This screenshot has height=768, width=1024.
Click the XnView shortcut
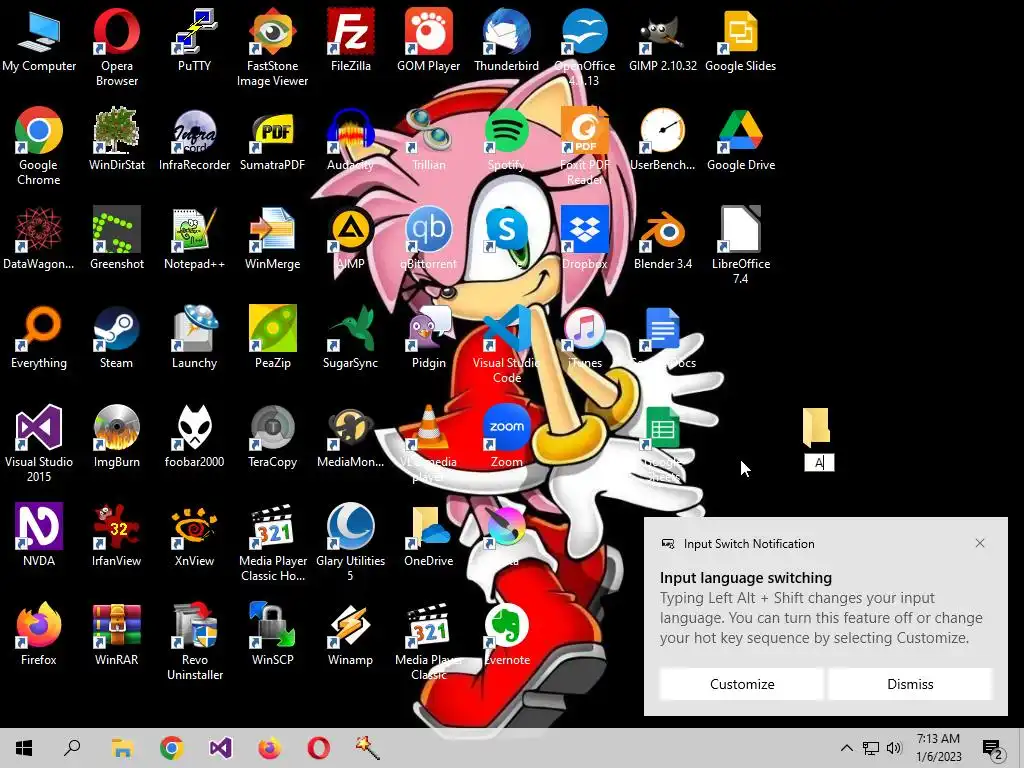[194, 526]
